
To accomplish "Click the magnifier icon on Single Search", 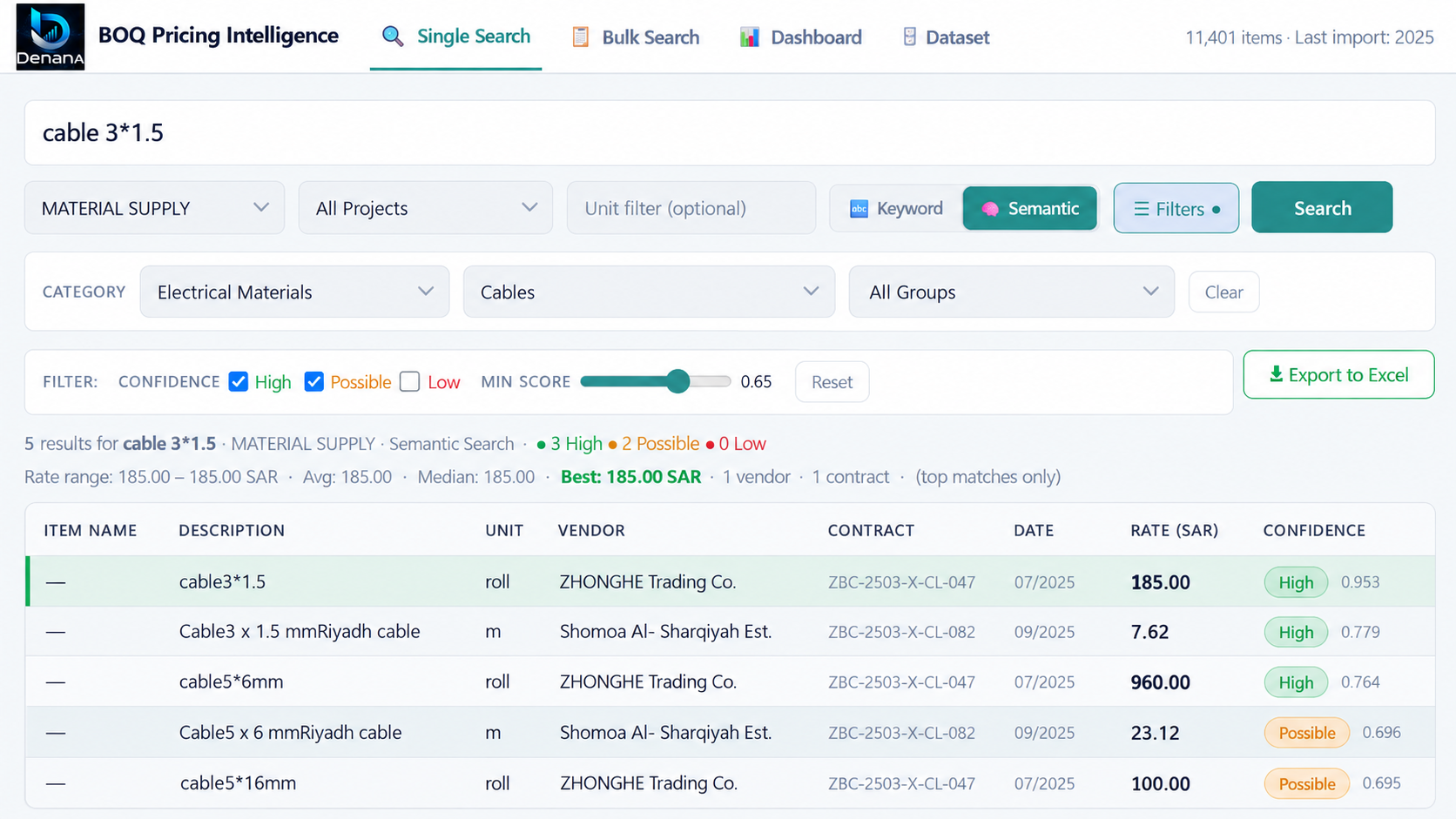I will pyautogui.click(x=393, y=37).
